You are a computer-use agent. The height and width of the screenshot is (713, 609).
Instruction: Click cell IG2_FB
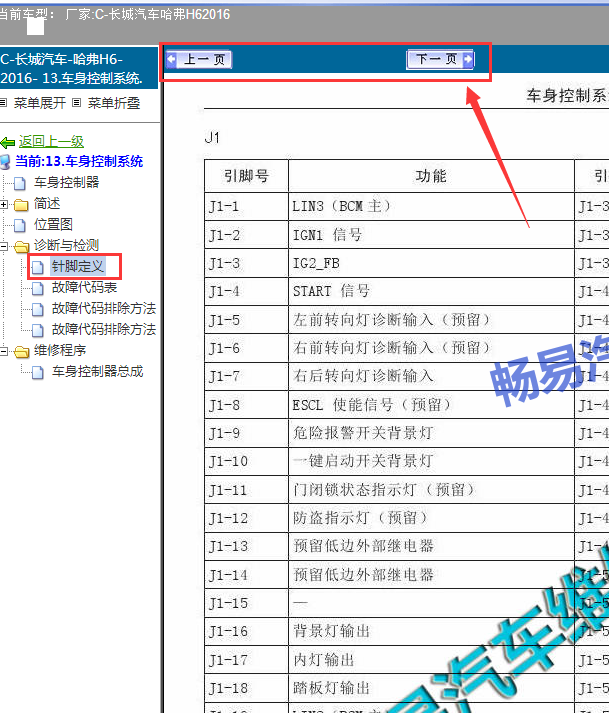[431, 263]
